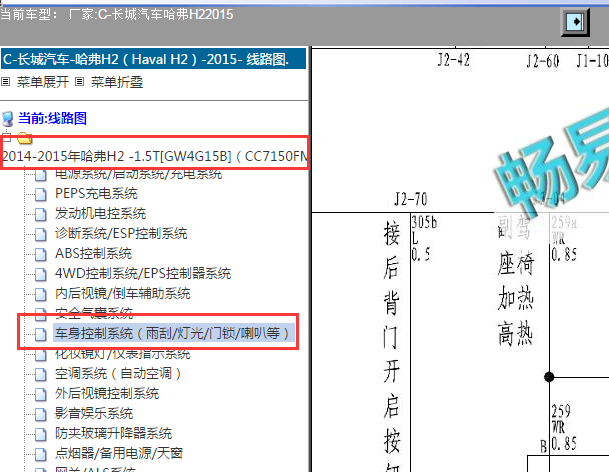The width and height of the screenshot is (609, 472).
Task: Open 点烟器/备用电源/天窗 diagram
Action: [119, 453]
